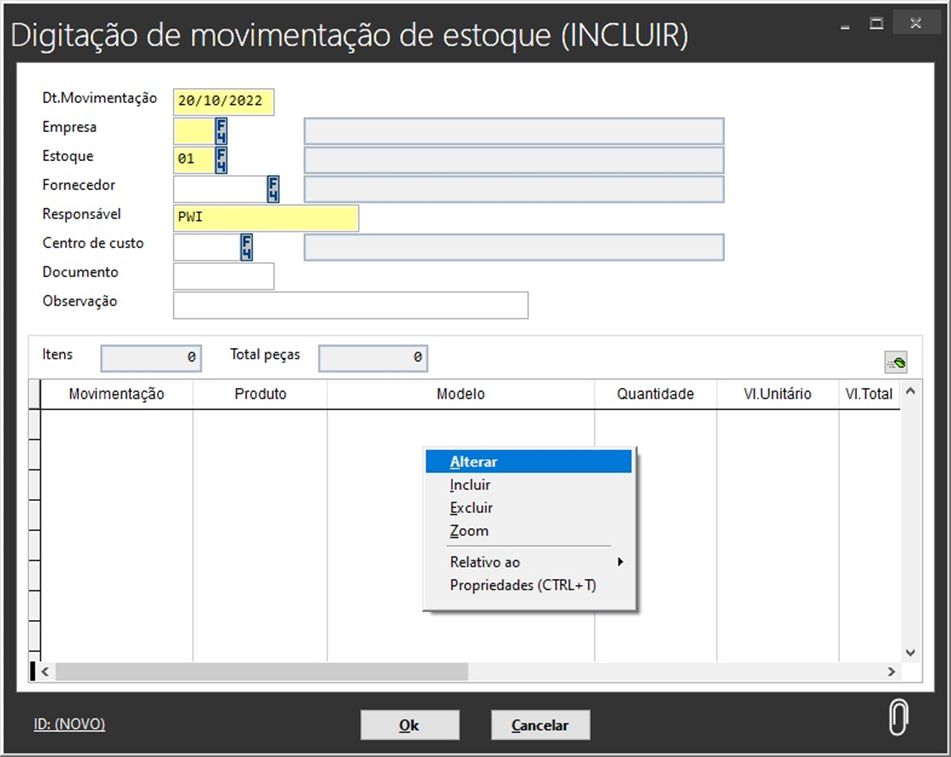This screenshot has height=757, width=951.
Task: Click the Total peças count field
Action: click(x=373, y=358)
